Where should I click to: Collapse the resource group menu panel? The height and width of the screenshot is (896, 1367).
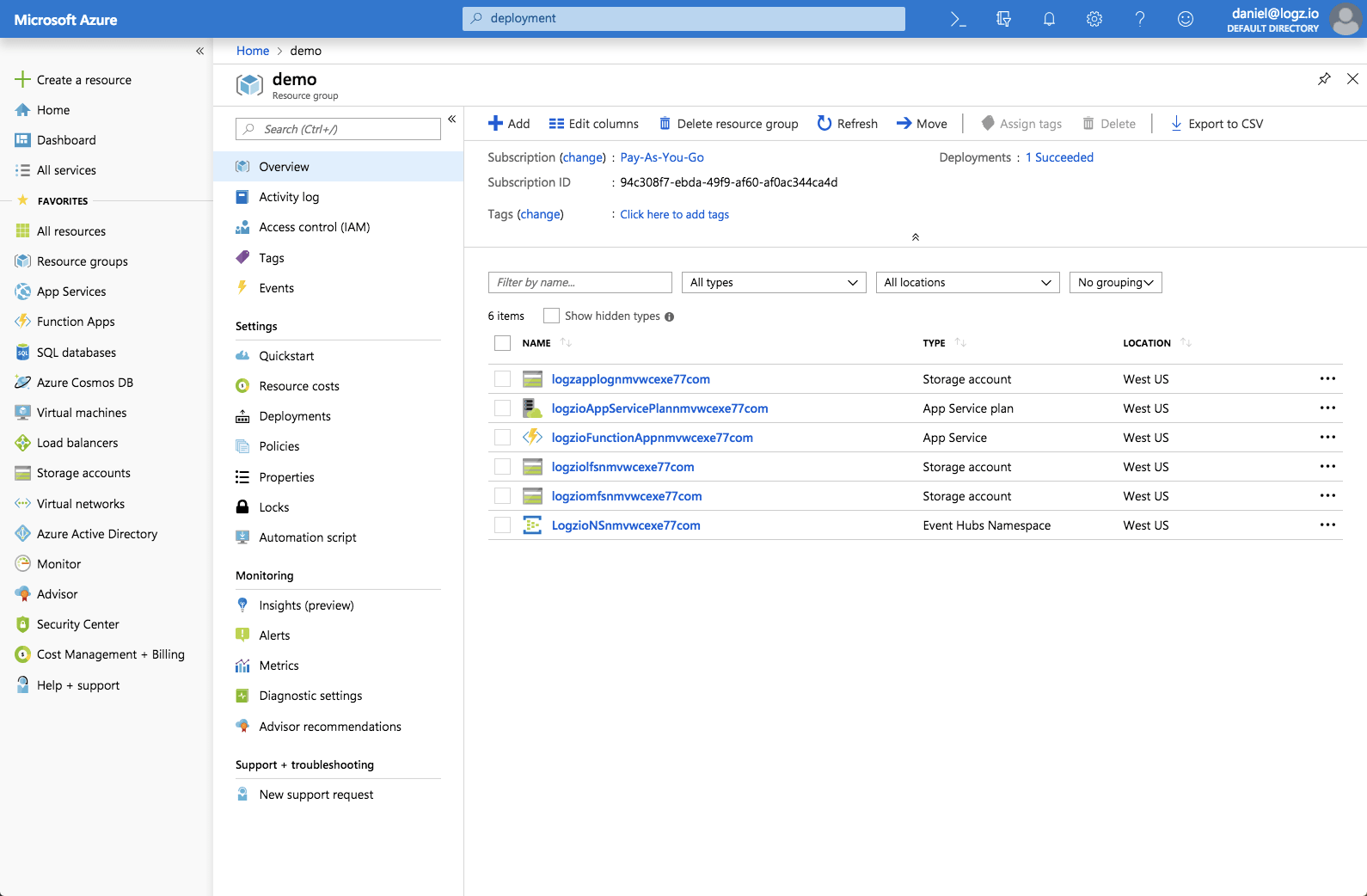pos(451,119)
